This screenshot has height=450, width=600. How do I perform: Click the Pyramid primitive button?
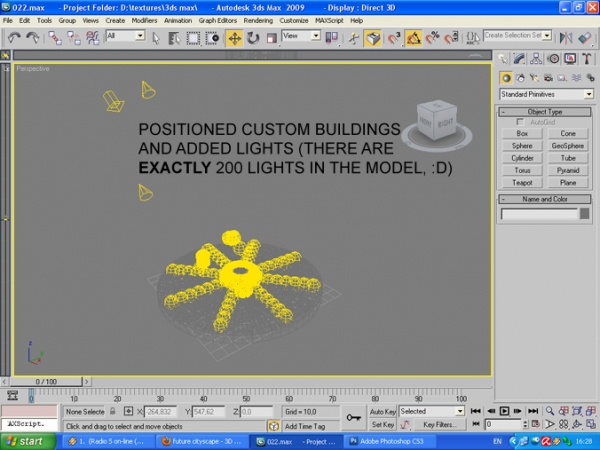coord(568,170)
